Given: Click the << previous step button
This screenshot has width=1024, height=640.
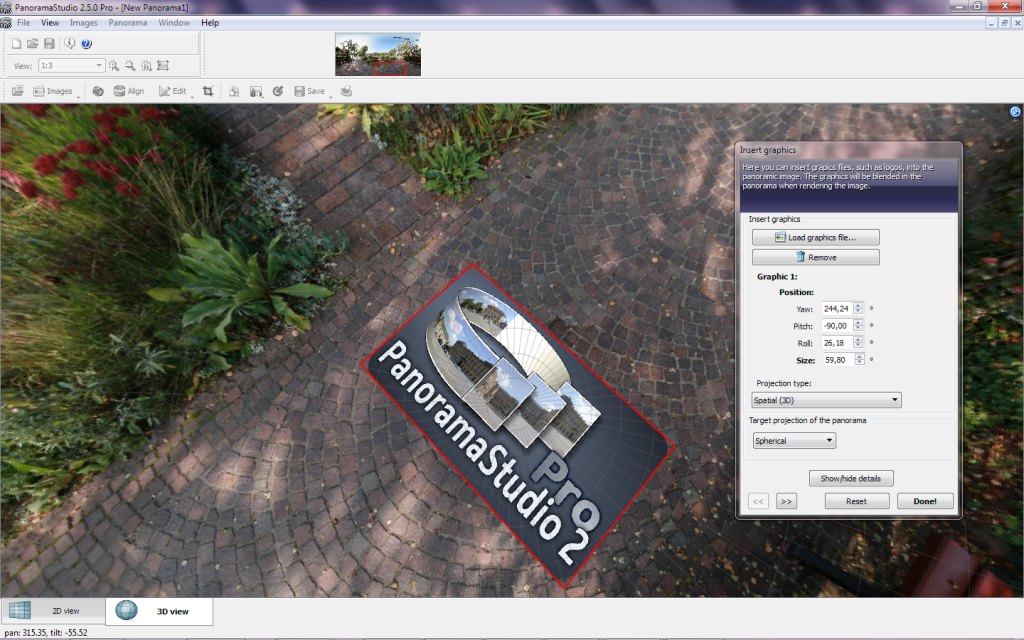Looking at the screenshot, I should pos(758,502).
